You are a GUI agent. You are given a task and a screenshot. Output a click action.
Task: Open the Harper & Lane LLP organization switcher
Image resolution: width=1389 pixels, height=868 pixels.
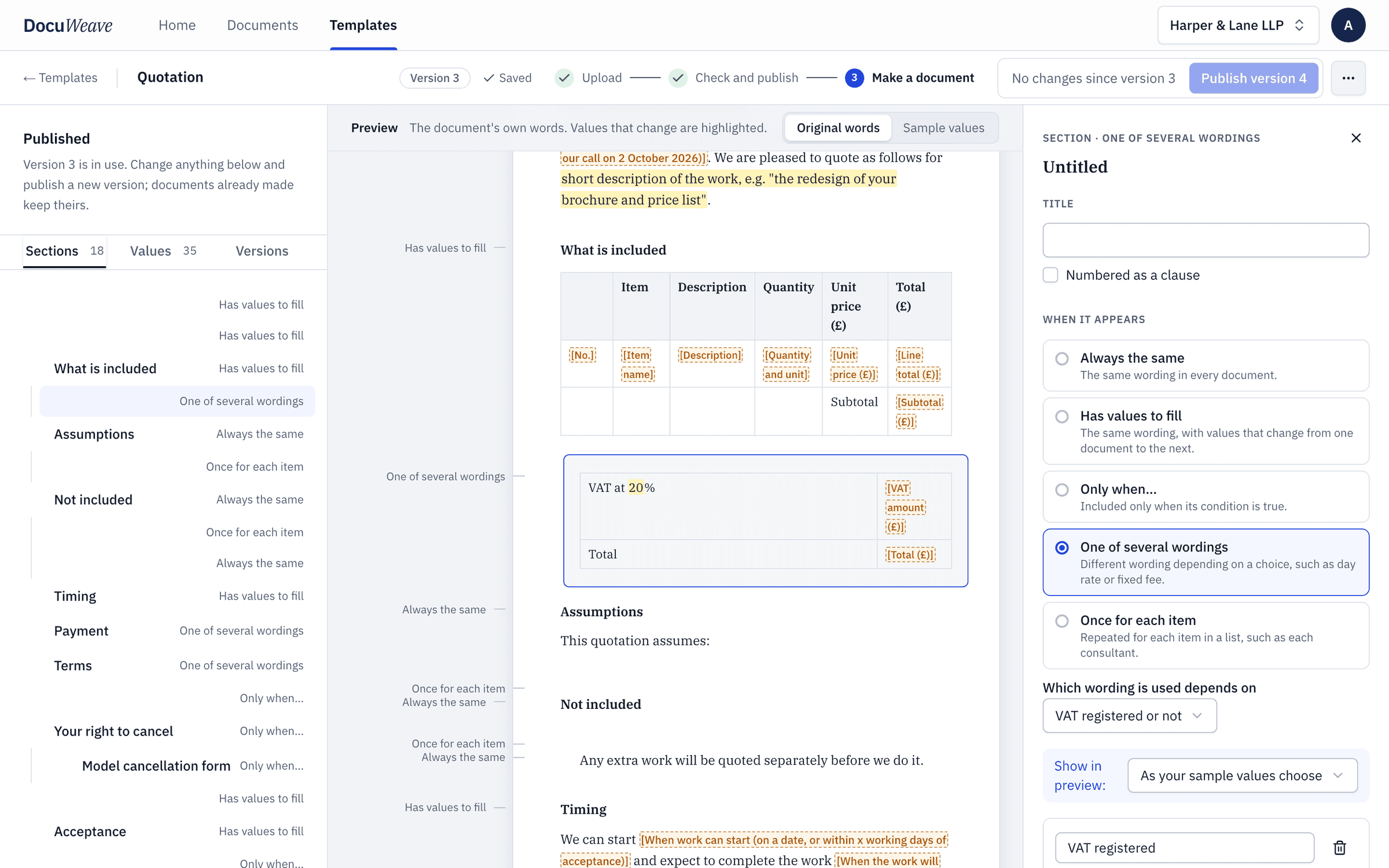click(1238, 25)
